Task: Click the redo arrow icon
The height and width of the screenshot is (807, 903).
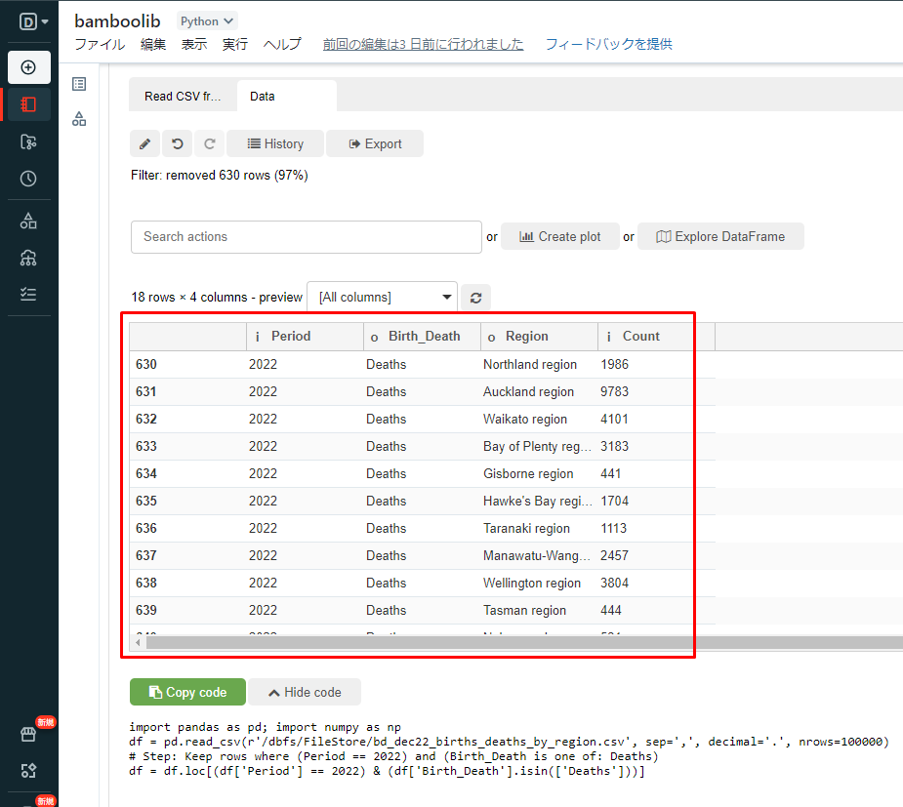Action: [x=209, y=144]
